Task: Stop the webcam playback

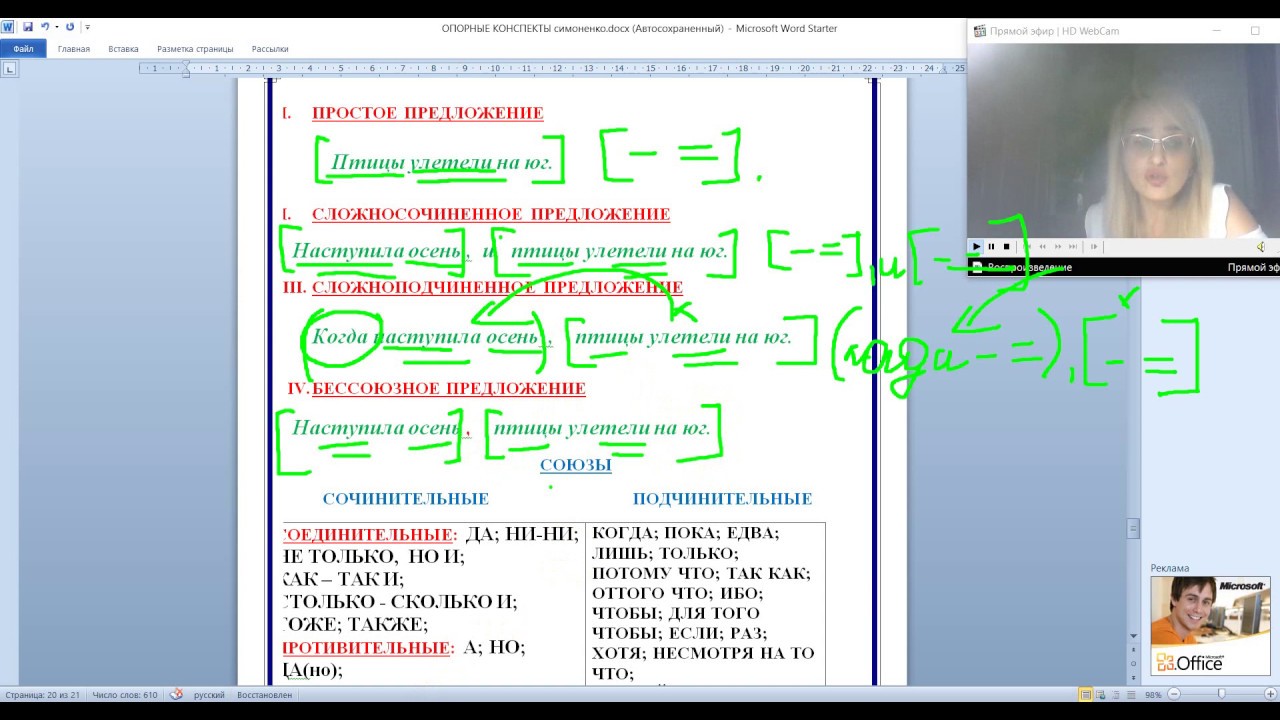Action: click(1006, 247)
